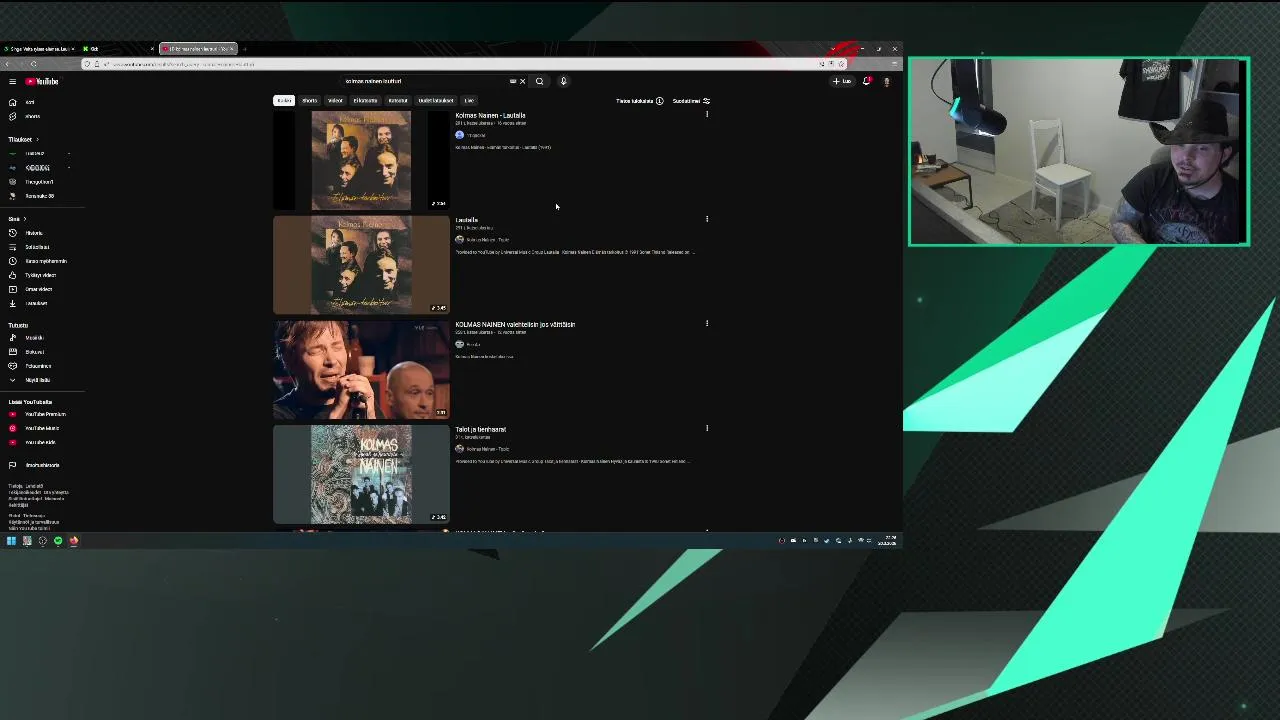Image resolution: width=1280 pixels, height=720 pixels.
Task: Open the account avatar menu
Action: pyautogui.click(x=886, y=81)
